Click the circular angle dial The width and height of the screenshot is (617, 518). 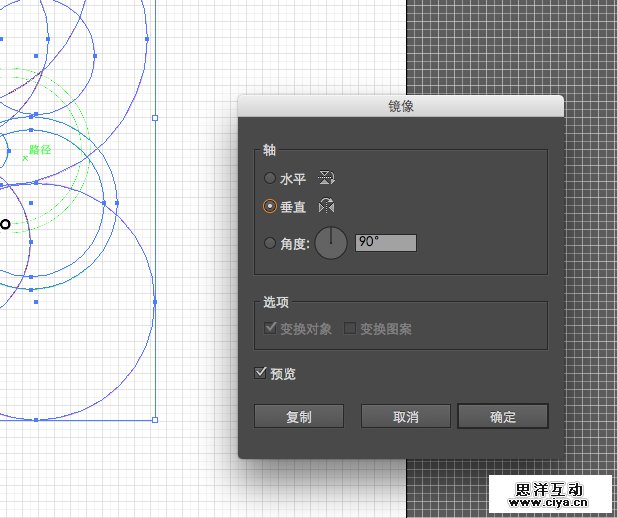click(331, 243)
